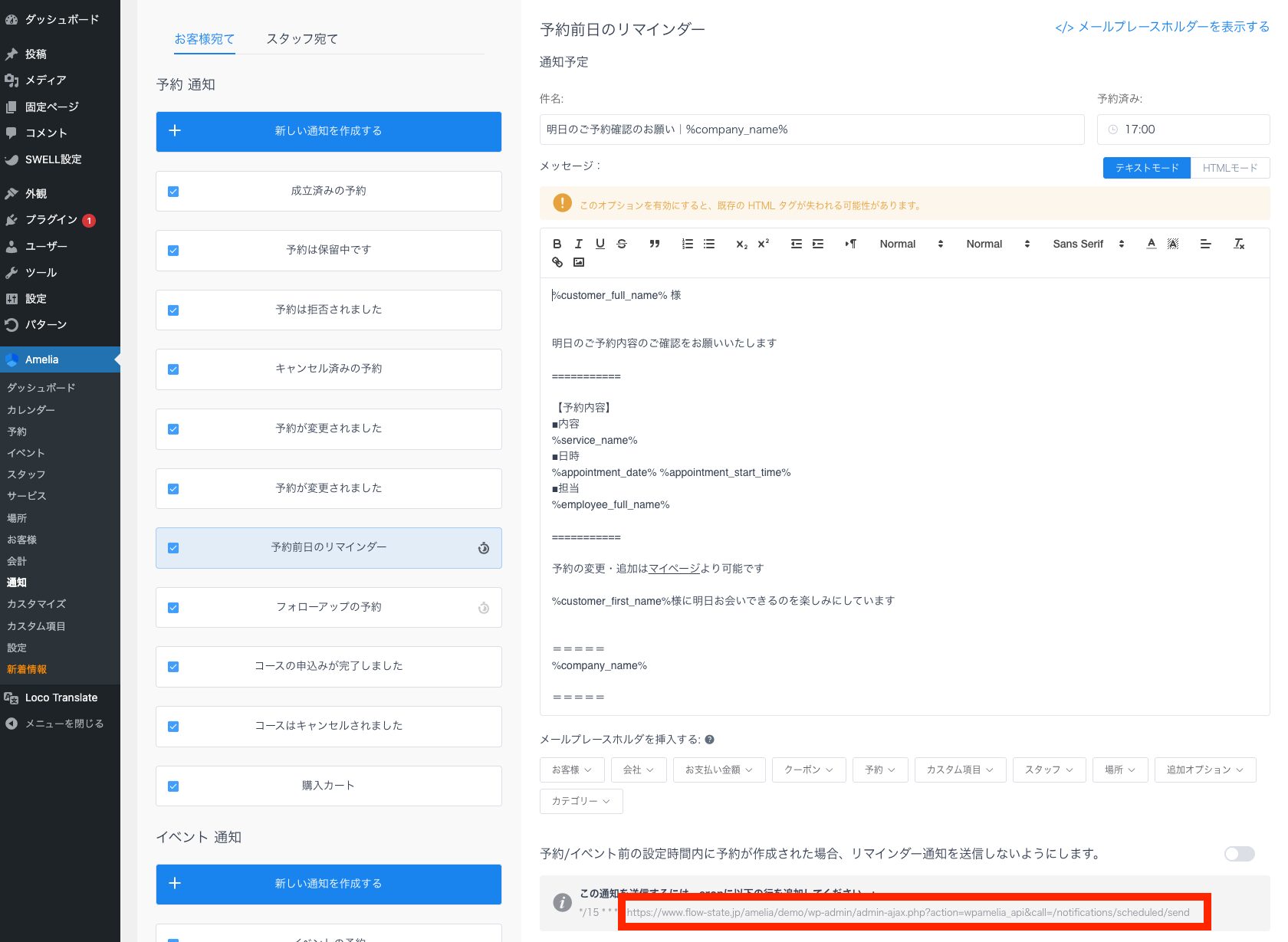
Task: Switch to the スタッフ宛て tab
Action: [x=301, y=39]
